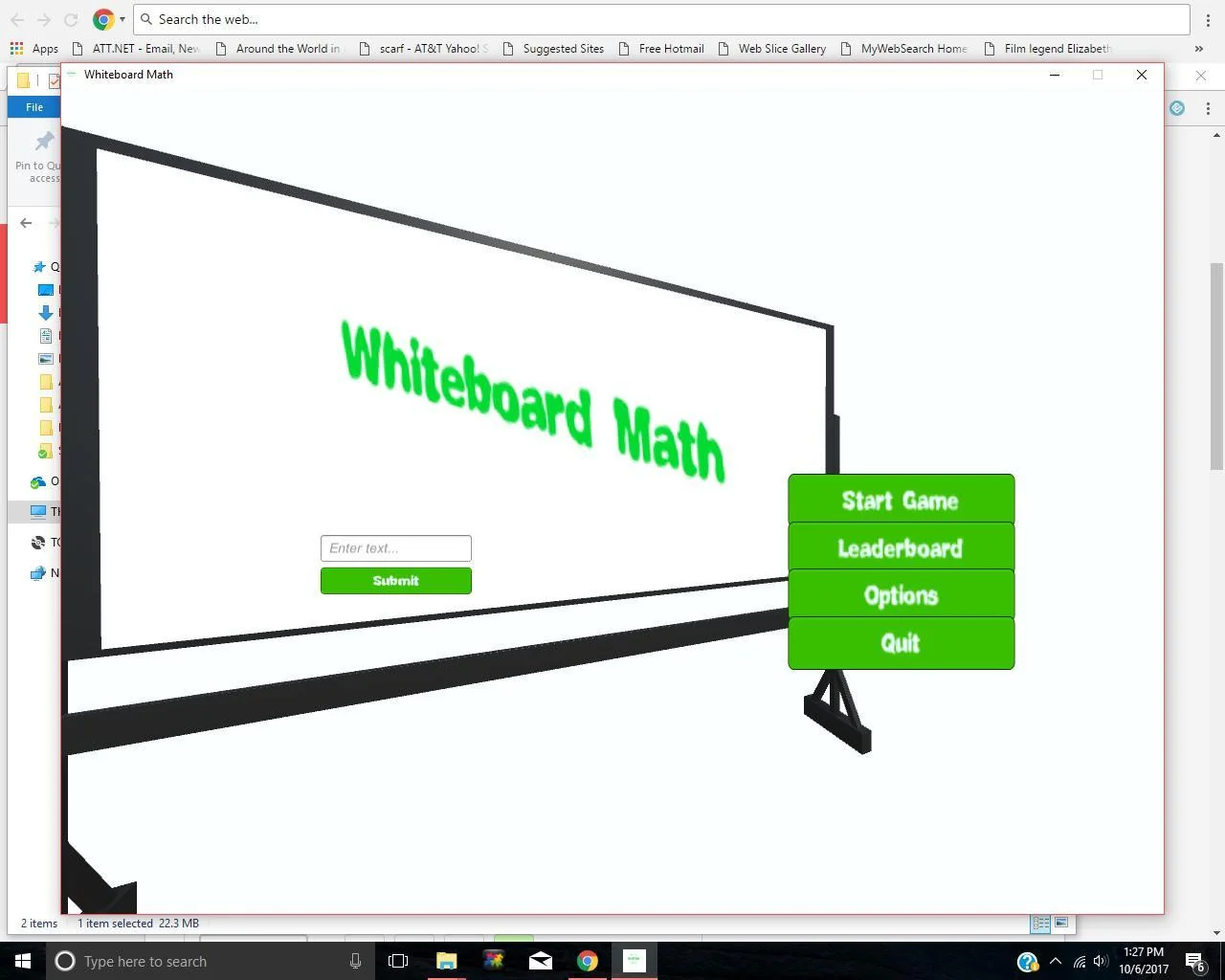Minimize the Whiteboard Math window
1225x980 pixels.
(x=1055, y=75)
